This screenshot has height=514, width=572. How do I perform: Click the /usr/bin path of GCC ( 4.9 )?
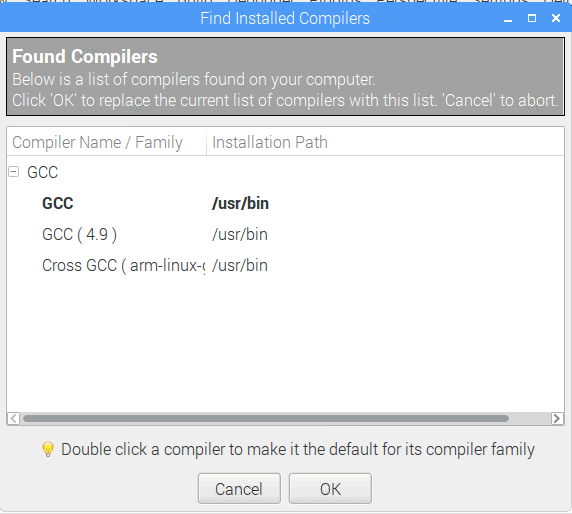[x=240, y=235]
